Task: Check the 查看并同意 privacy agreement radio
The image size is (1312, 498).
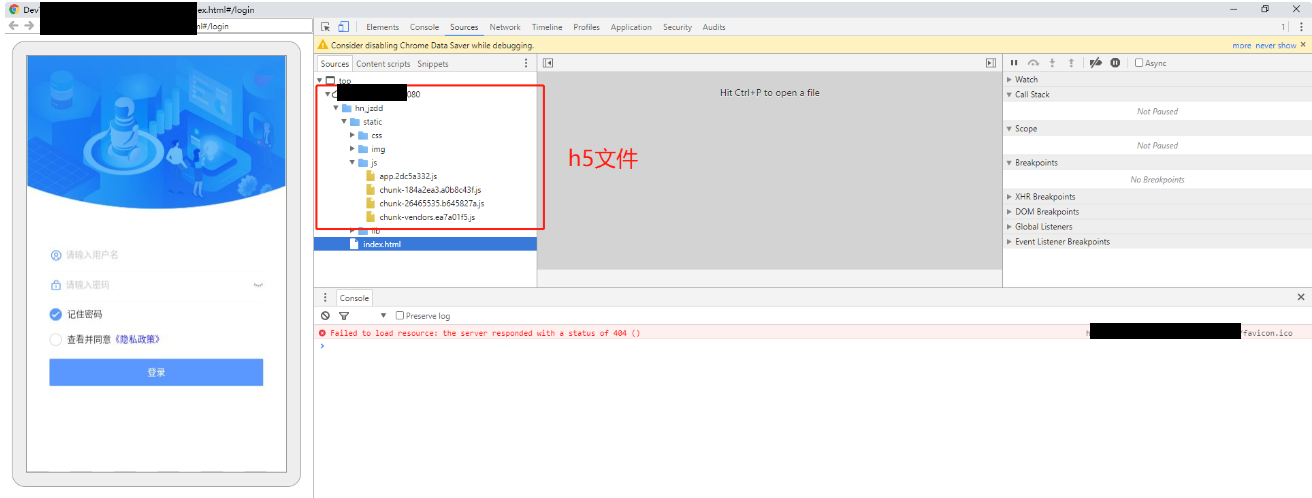Action: coord(56,339)
